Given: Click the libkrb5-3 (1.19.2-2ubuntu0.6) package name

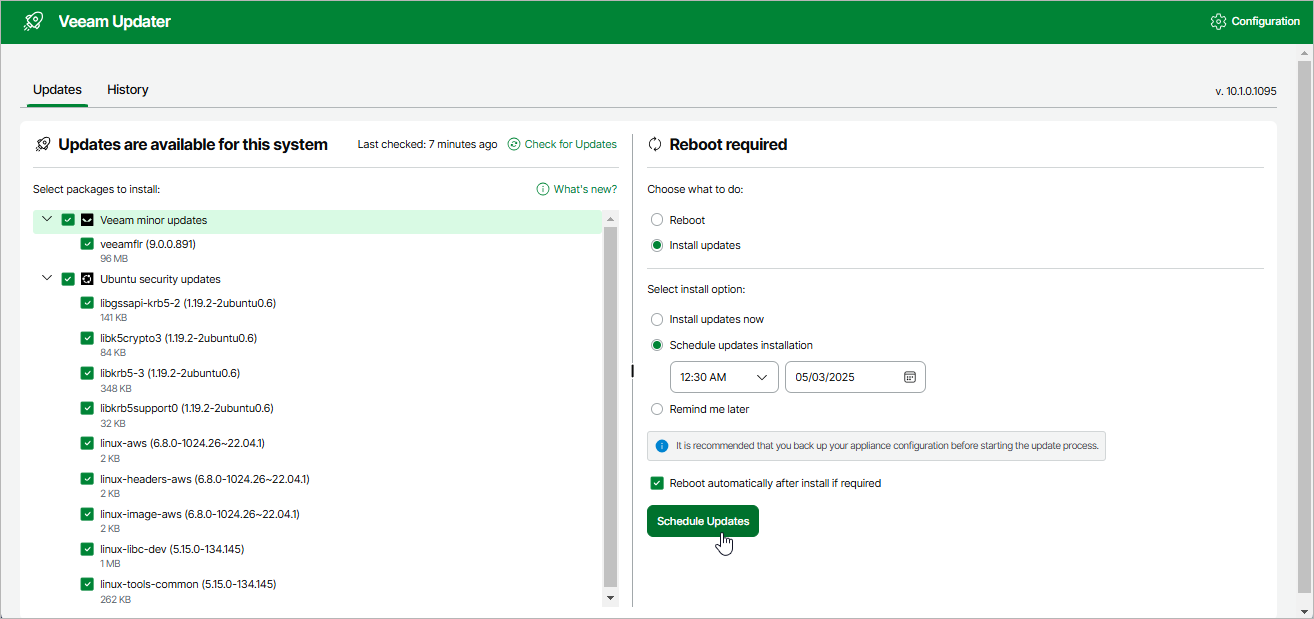Looking at the screenshot, I should pos(170,373).
